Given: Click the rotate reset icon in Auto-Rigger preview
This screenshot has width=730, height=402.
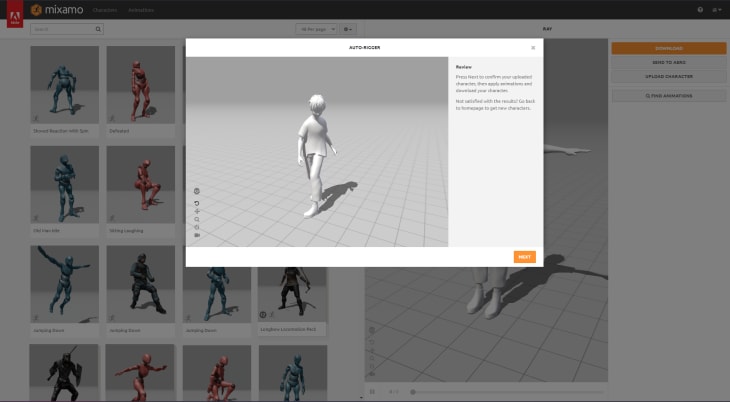Looking at the screenshot, I should pyautogui.click(x=196, y=204).
